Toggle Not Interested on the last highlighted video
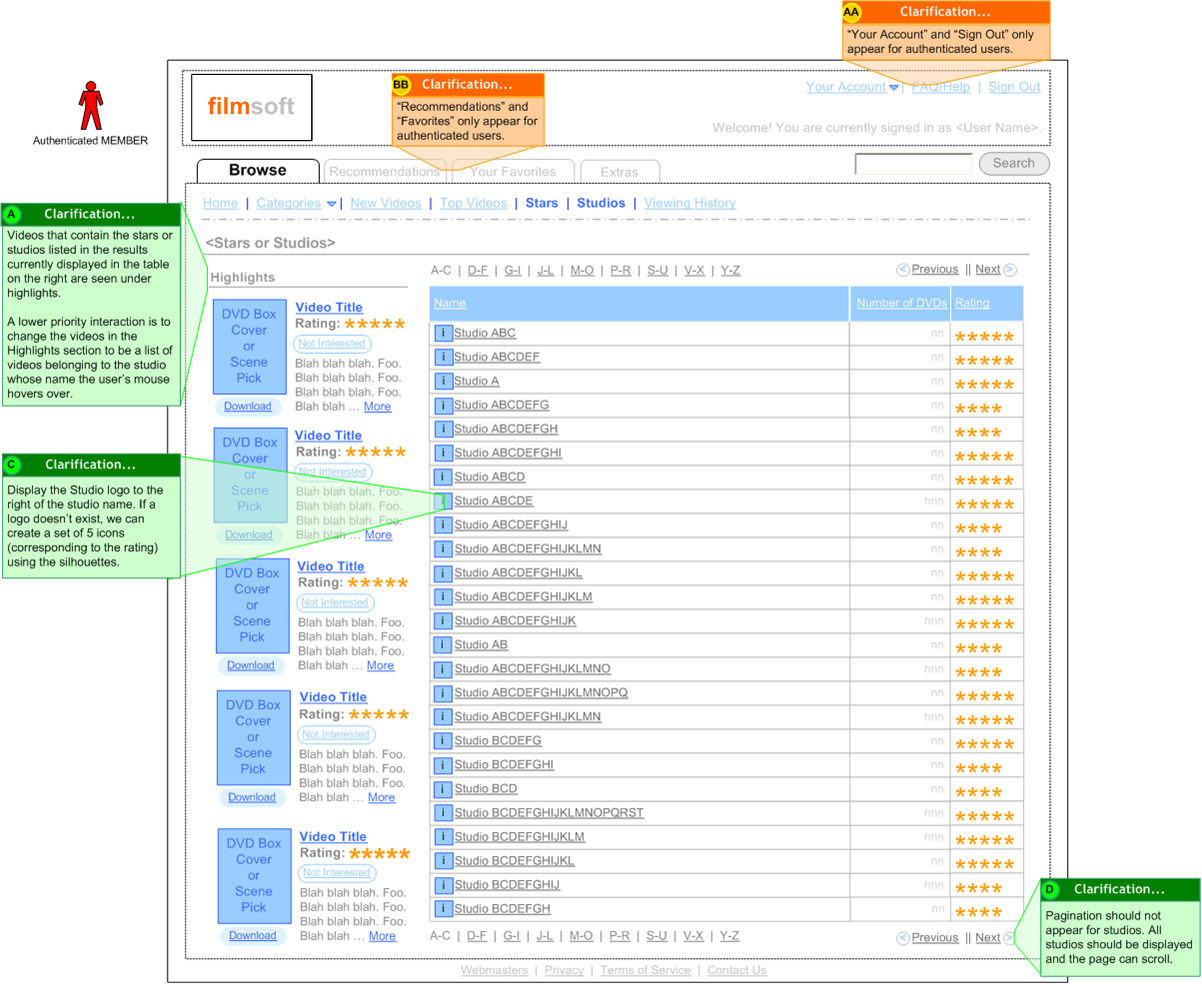 [x=338, y=873]
